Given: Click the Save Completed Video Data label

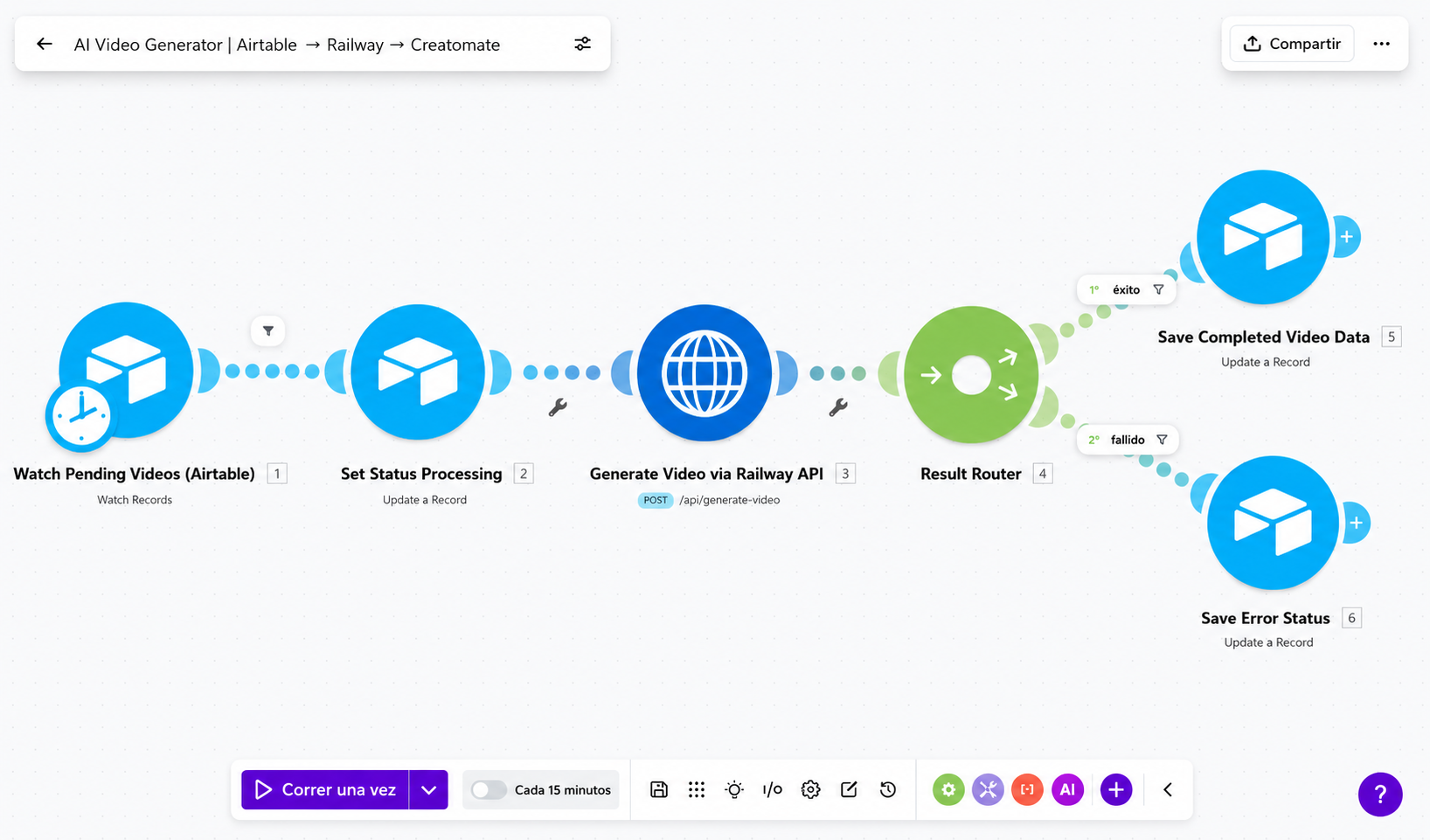Looking at the screenshot, I should 1263,337.
